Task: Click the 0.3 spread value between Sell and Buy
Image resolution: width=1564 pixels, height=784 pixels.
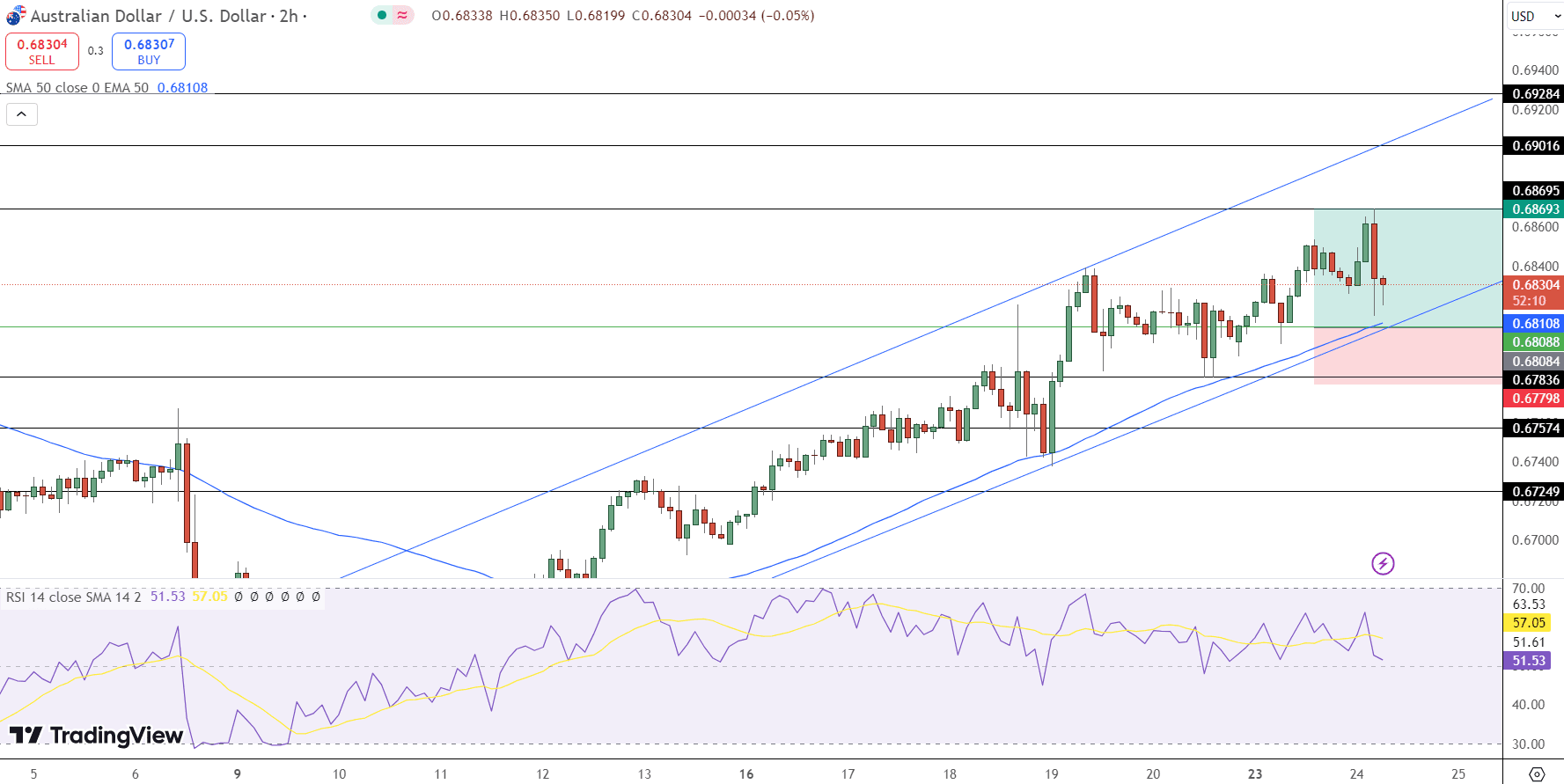Action: [95, 51]
